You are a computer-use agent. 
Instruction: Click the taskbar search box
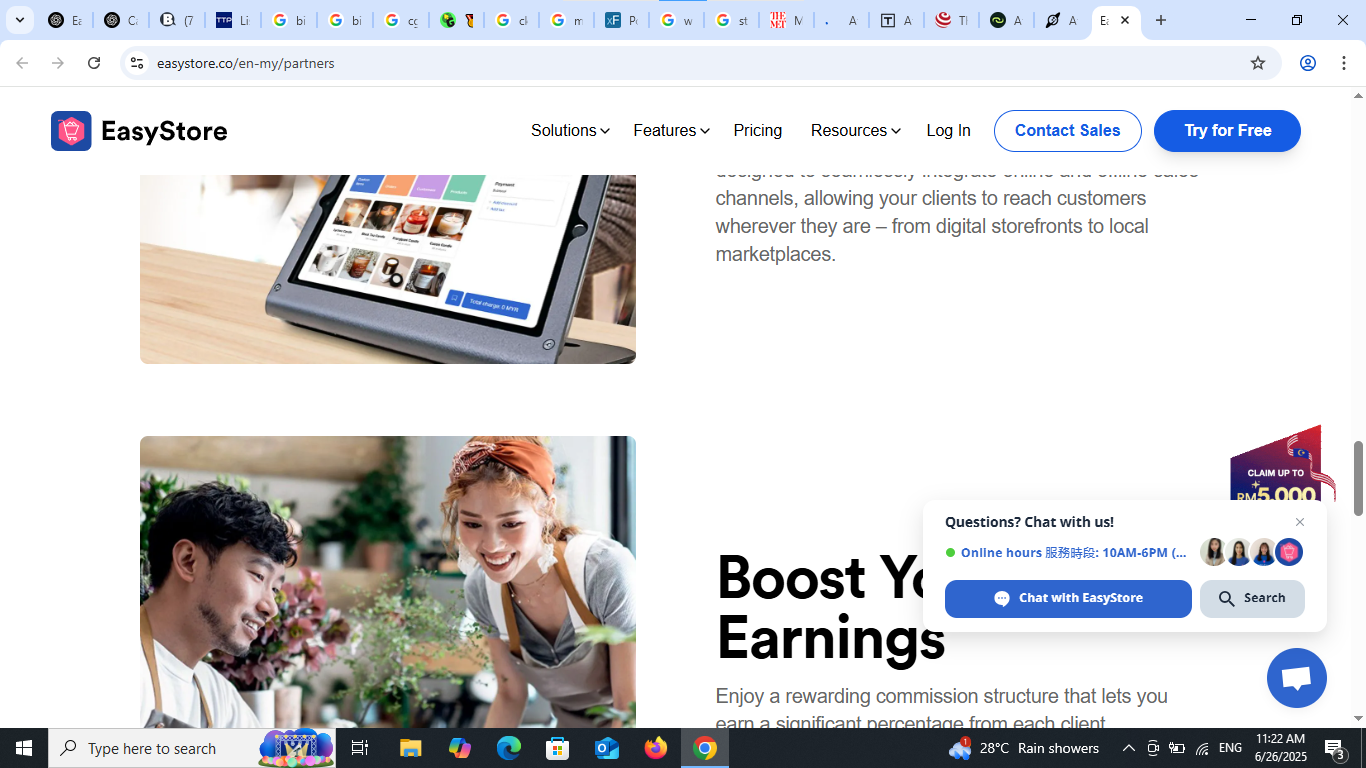point(192,748)
